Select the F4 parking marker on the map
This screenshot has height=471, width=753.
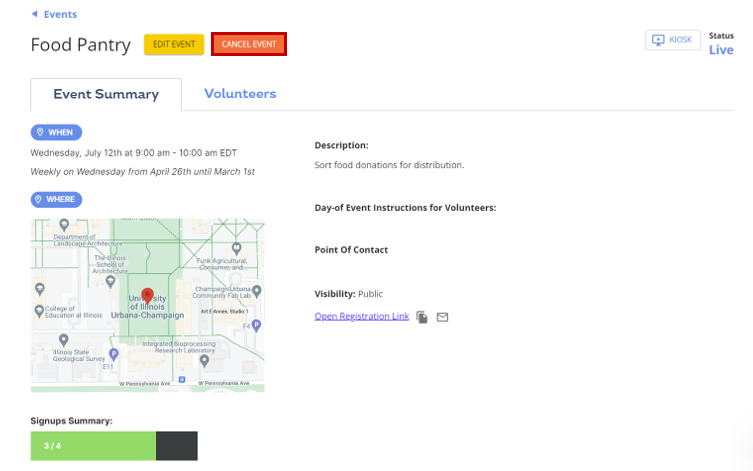point(257,325)
